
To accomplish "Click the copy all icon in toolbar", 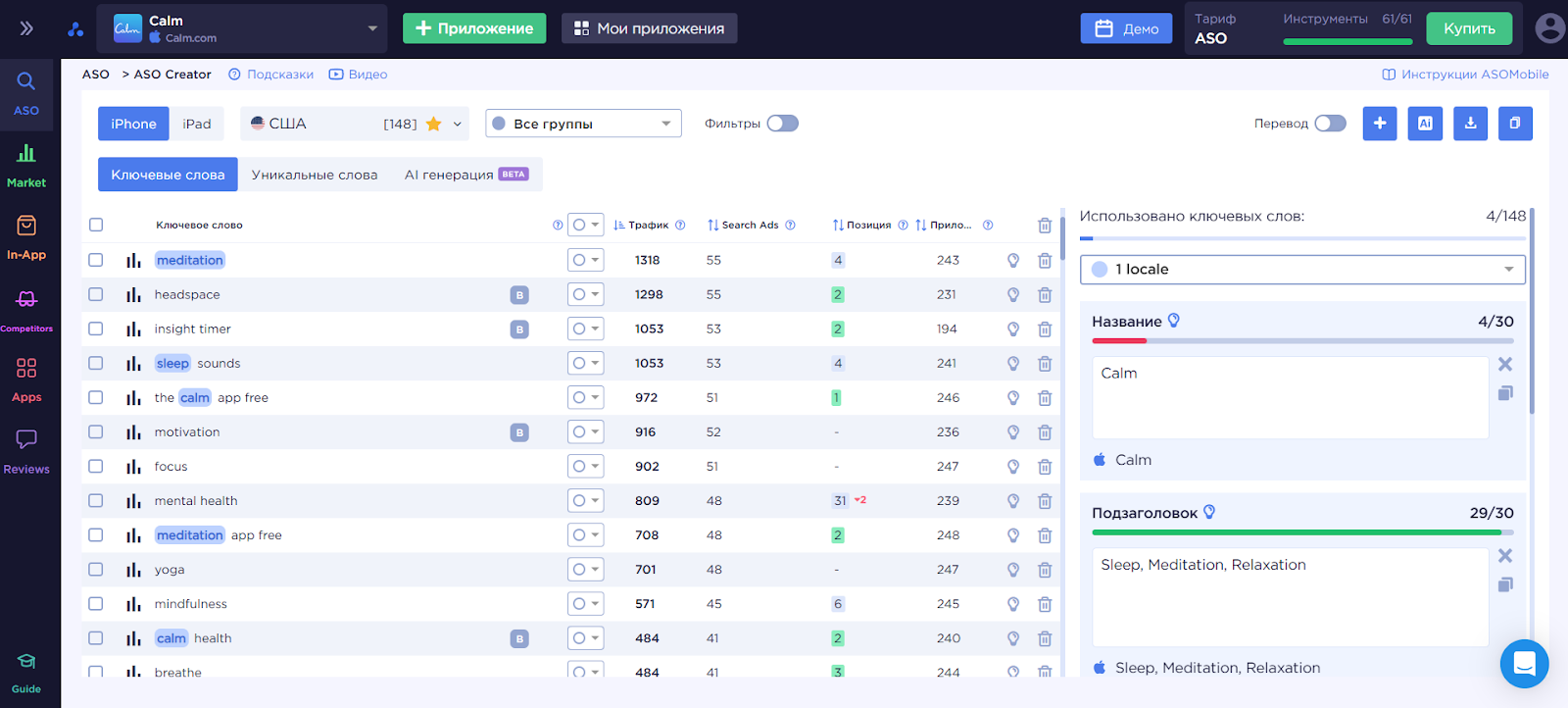I will coord(1515,124).
